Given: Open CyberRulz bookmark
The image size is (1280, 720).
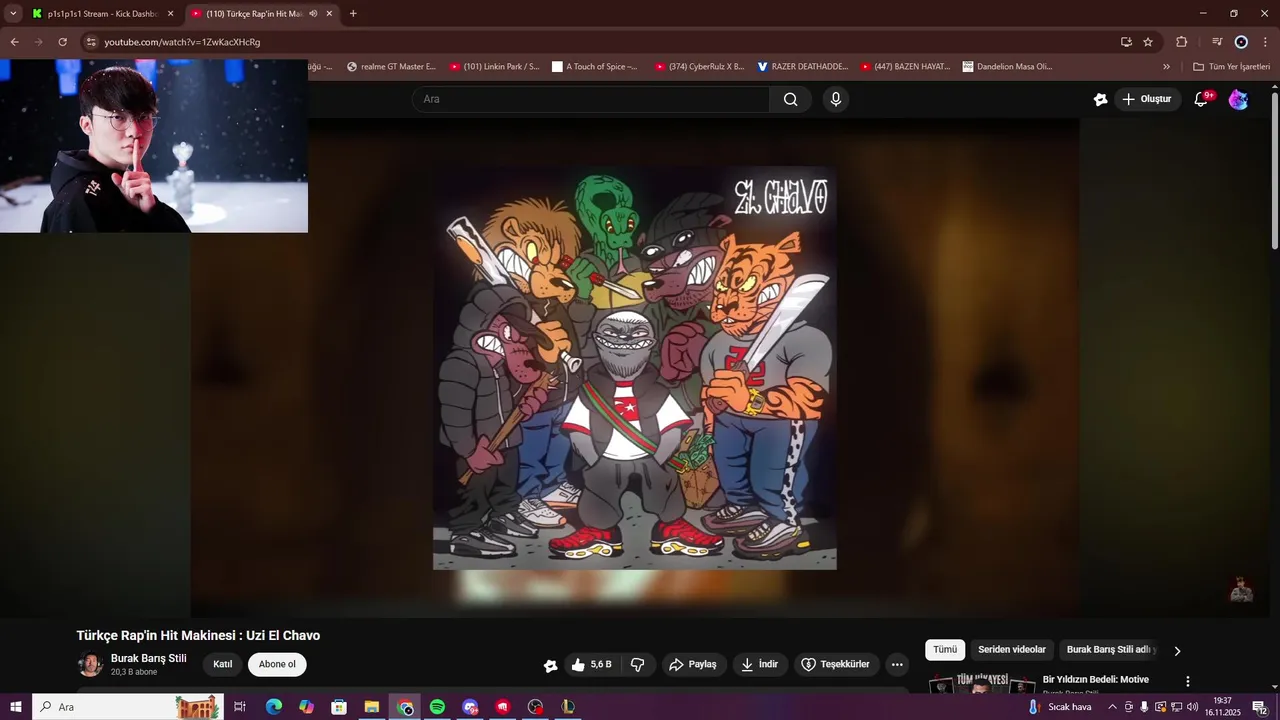Looking at the screenshot, I should point(700,67).
